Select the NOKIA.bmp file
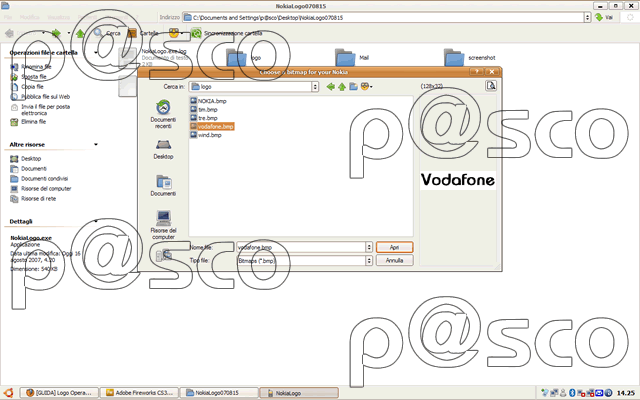Screen dimensions: 640x400 208,101
